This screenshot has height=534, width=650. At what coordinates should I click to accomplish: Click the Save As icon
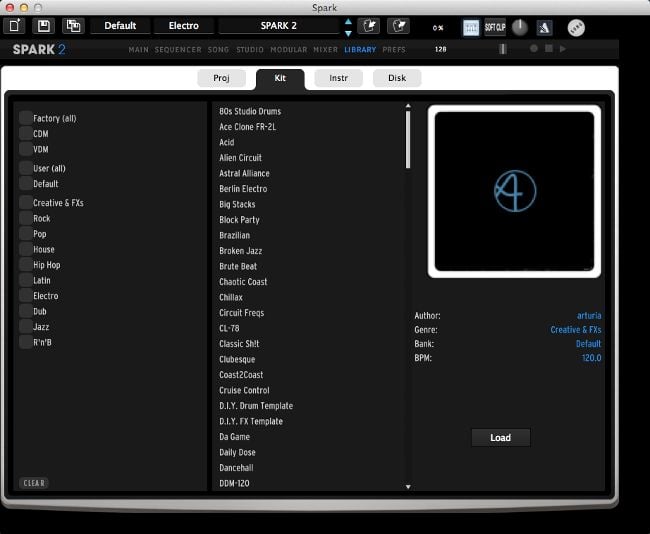tap(73, 26)
